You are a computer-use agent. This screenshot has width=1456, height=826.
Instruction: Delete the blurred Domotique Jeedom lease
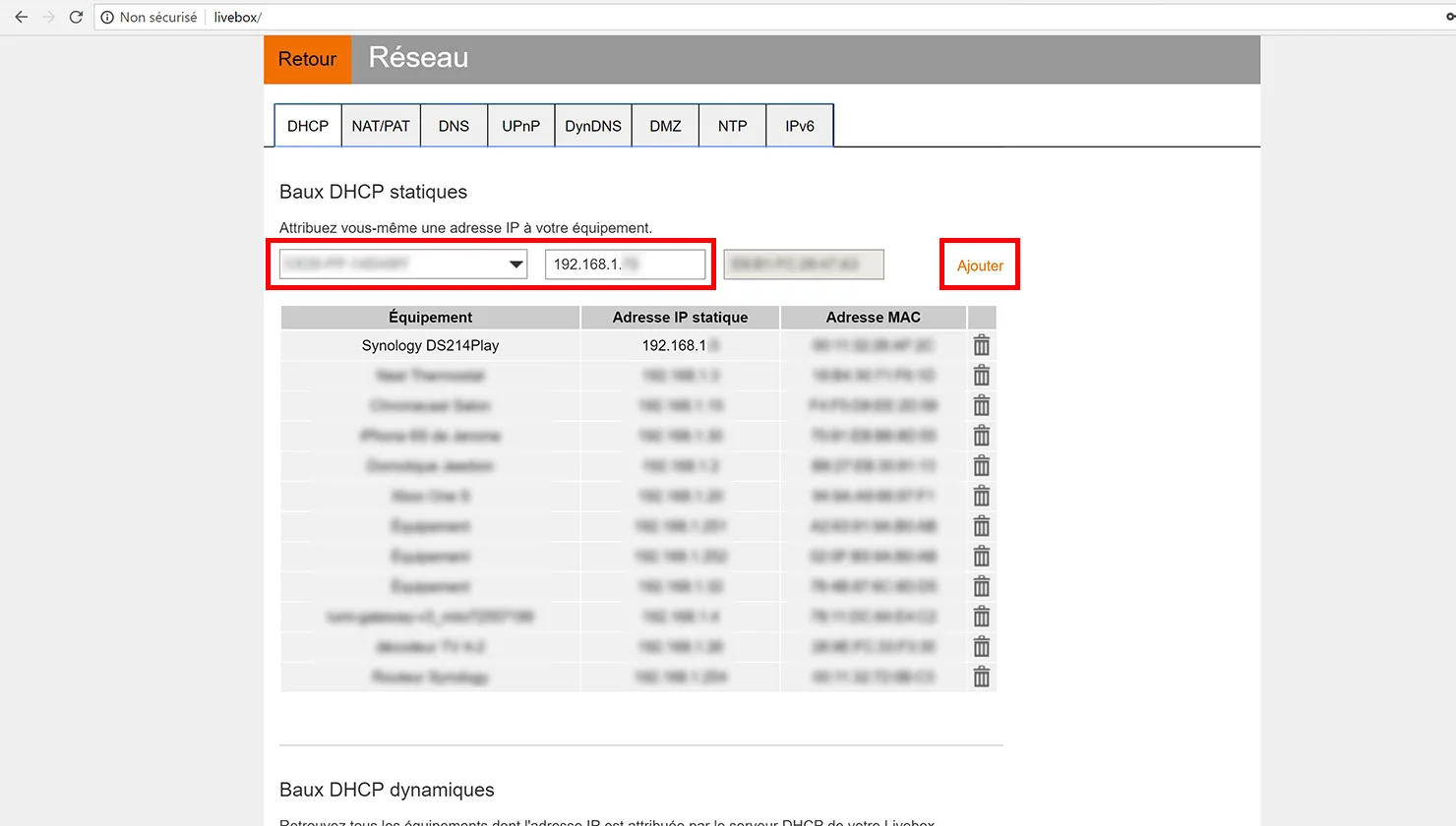point(981,466)
